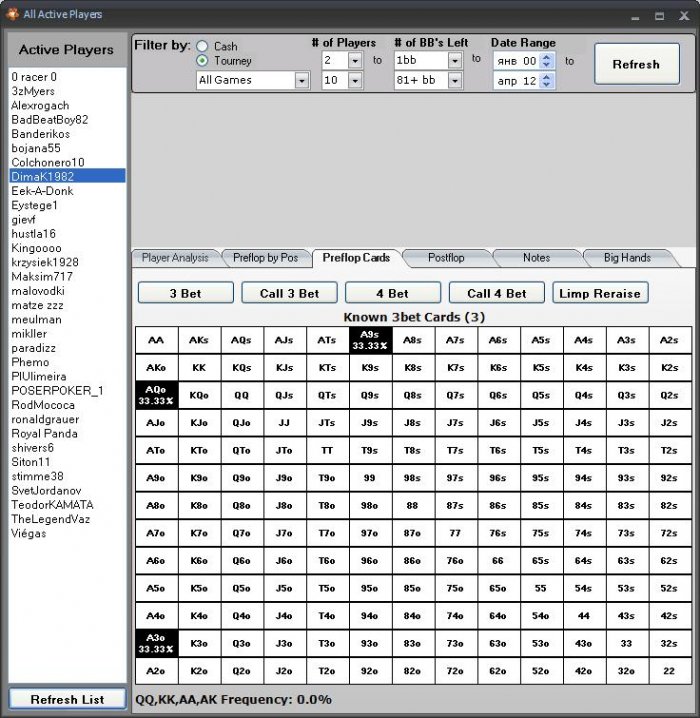This screenshot has width=700, height=718.
Task: Click the Refresh List button
Action: click(x=67, y=699)
